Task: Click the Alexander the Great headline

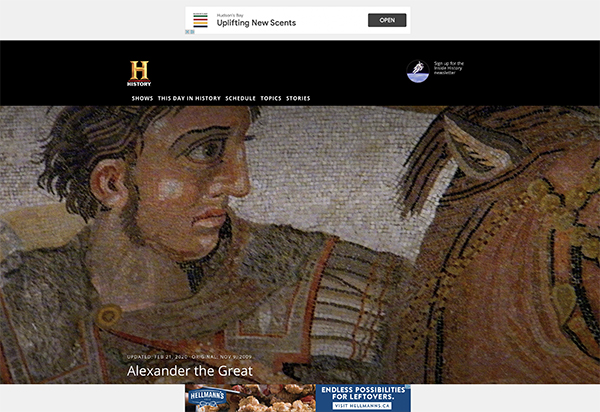Action: (190, 371)
